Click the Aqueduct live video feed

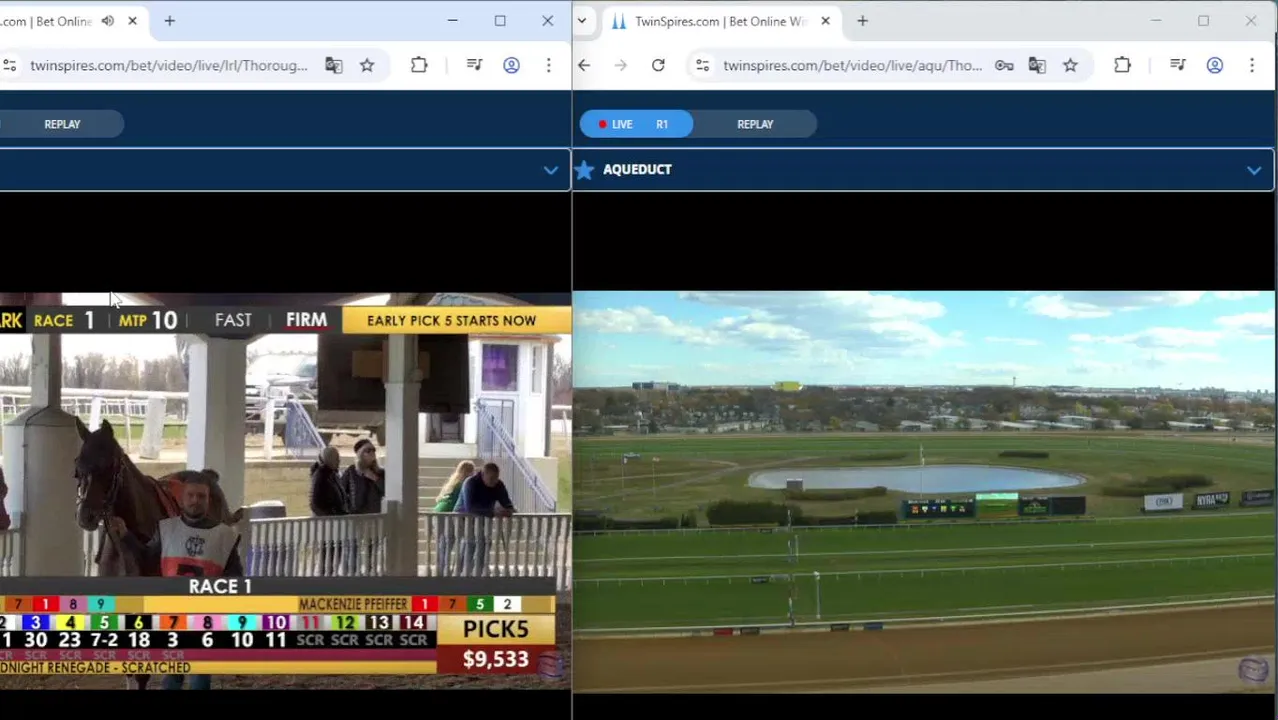coord(925,491)
